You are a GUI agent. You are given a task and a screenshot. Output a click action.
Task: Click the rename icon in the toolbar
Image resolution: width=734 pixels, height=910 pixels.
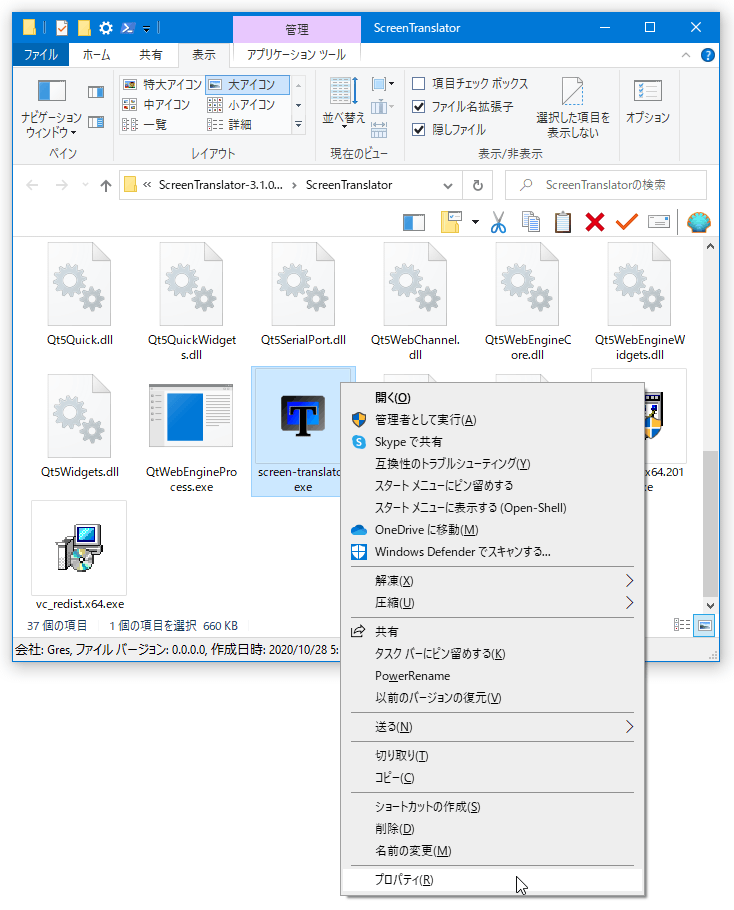[x=659, y=222]
